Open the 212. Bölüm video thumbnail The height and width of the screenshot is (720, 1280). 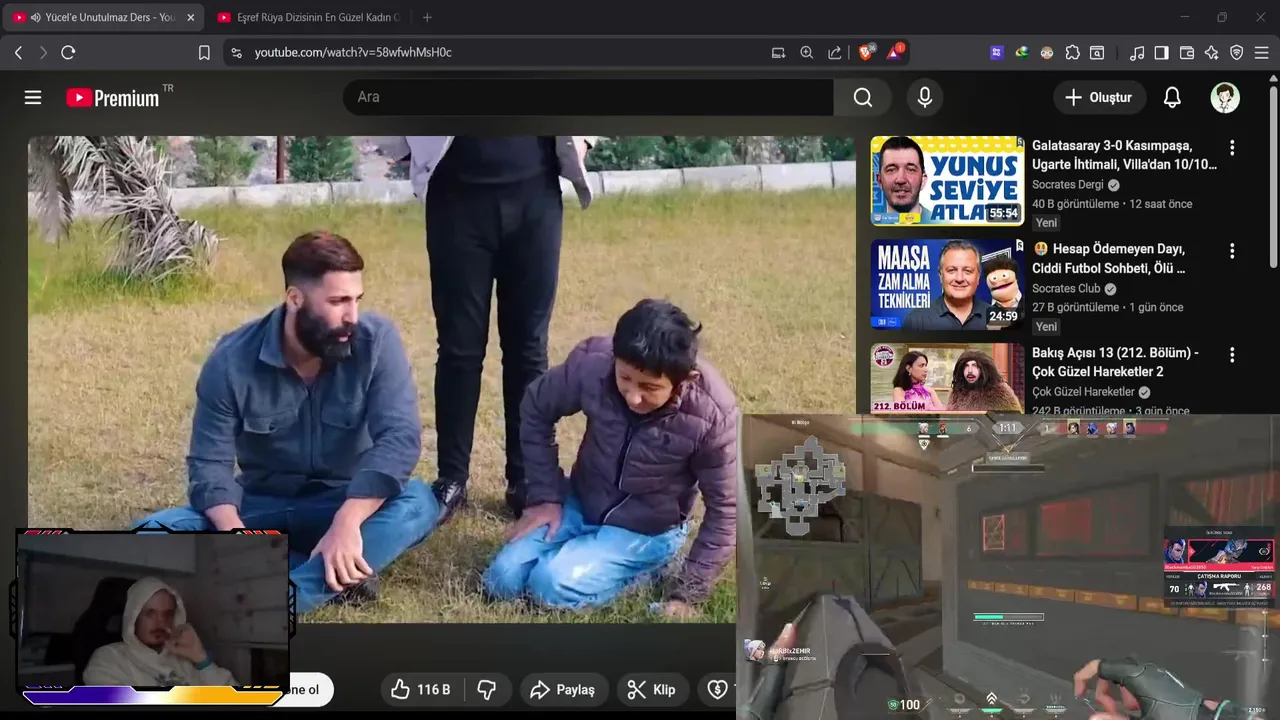[947, 378]
